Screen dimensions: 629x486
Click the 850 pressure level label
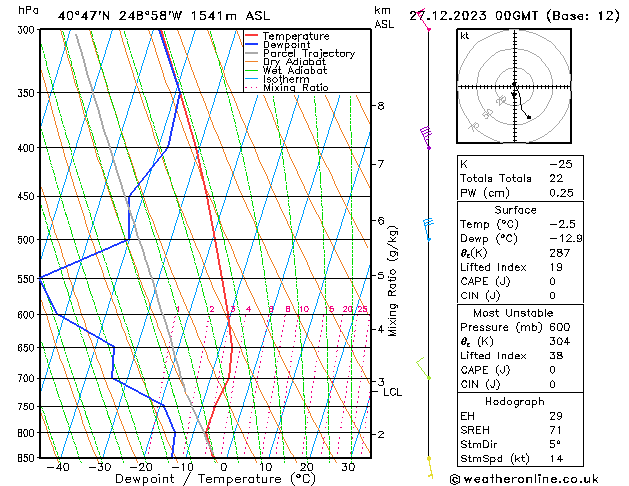click(28, 458)
